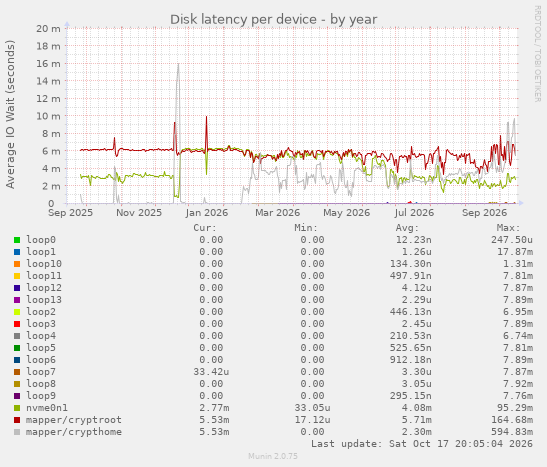Select the loop0 legend label

coord(41,240)
